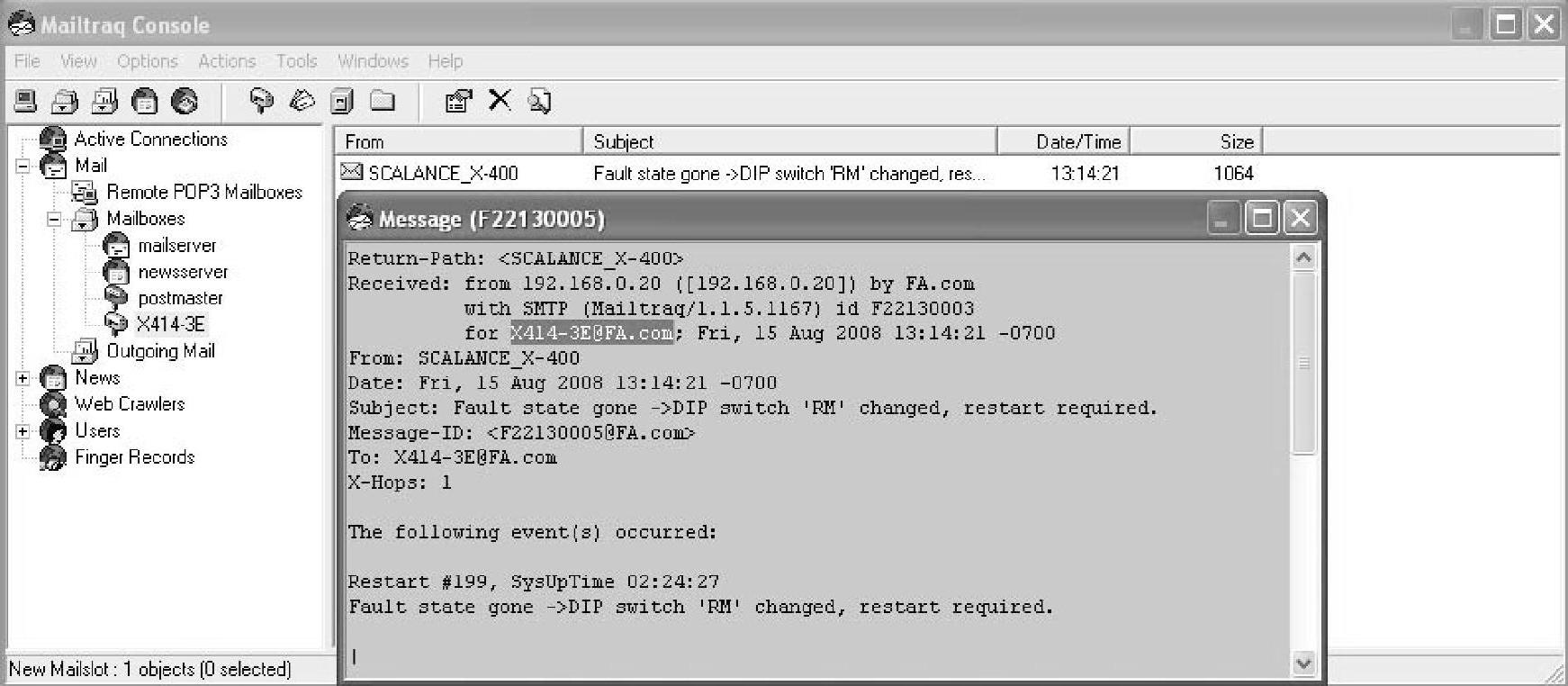This screenshot has width=1568, height=686.
Task: Collapse the Mail tree node
Action: pyautogui.click(x=23, y=166)
